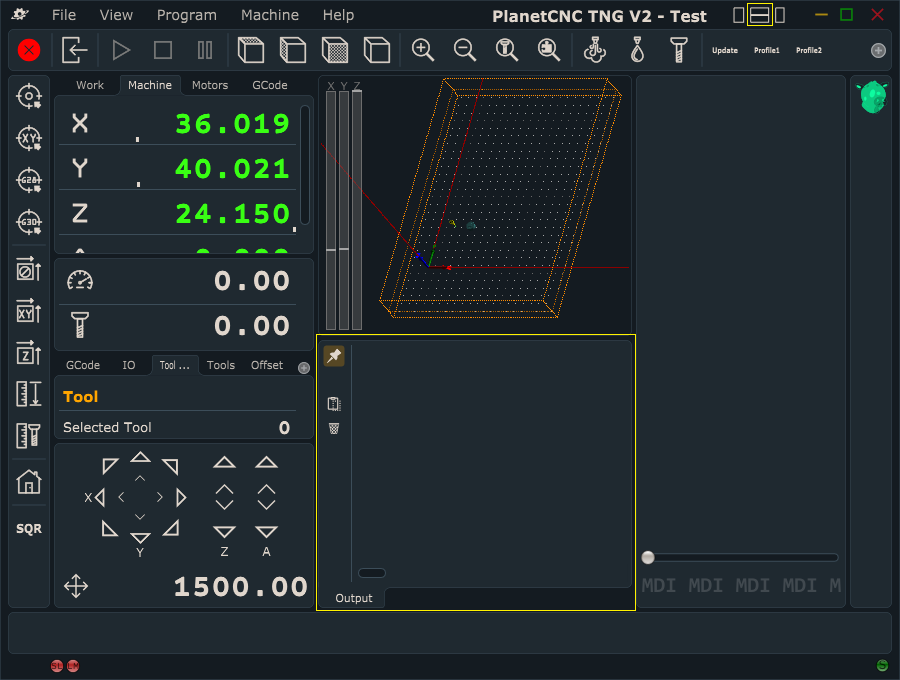Expand more tabs beside Offset tab
Viewport: 900px width, 680px height.
304,367
